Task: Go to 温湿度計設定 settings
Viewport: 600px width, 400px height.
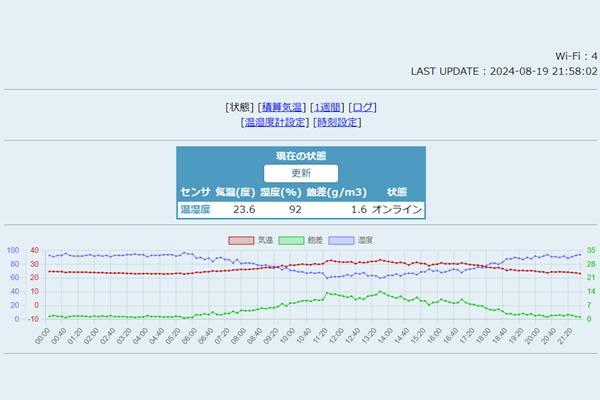Action: 274,122
